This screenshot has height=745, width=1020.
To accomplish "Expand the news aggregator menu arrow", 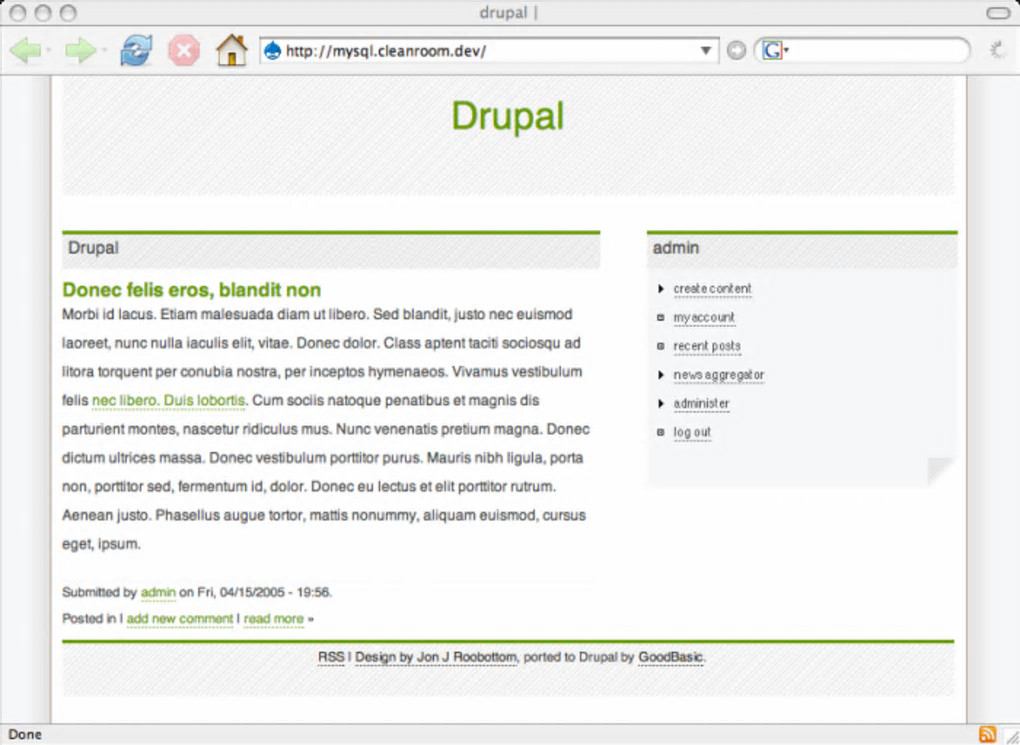I will point(660,375).
